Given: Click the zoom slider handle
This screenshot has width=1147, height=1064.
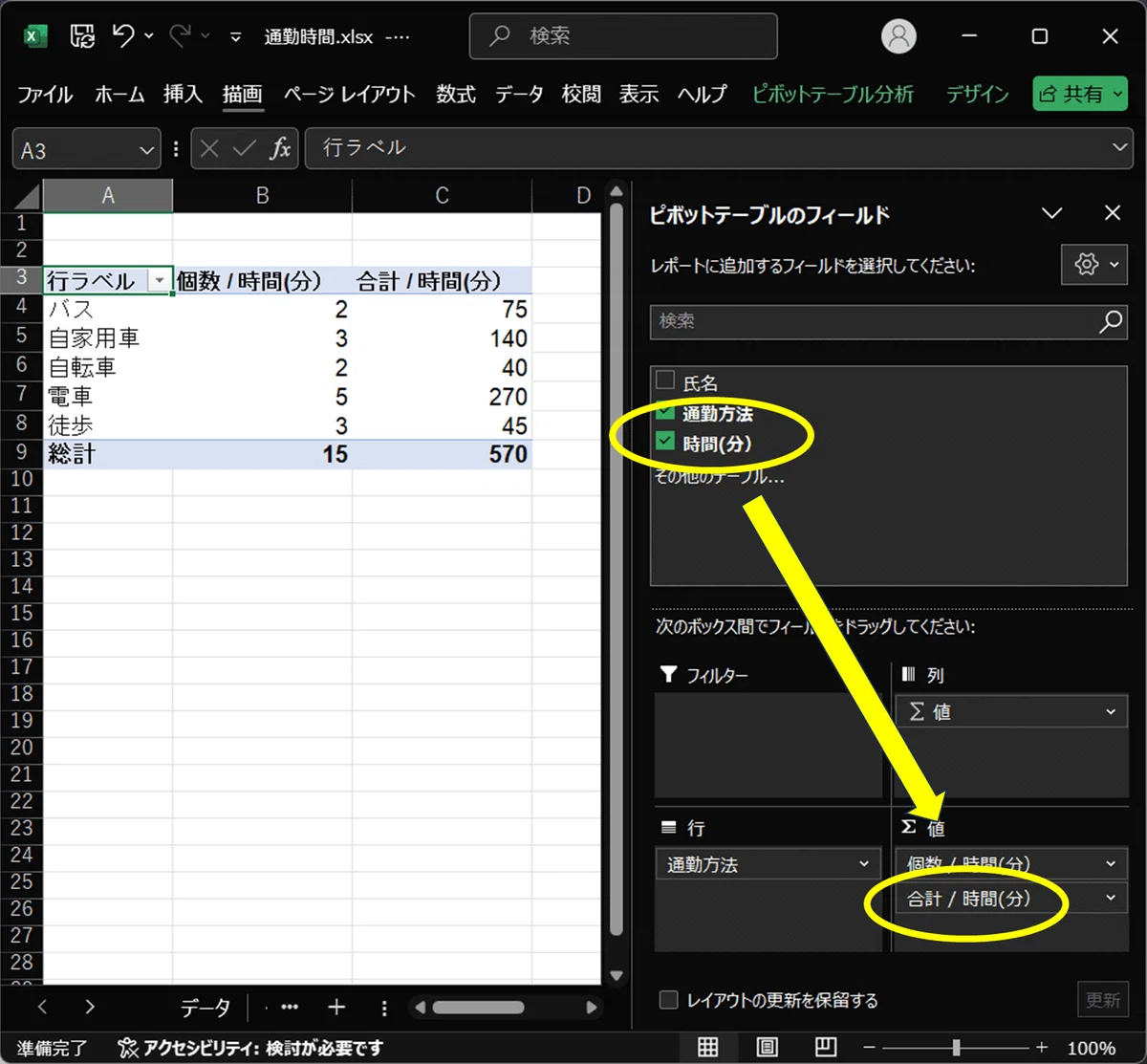Looking at the screenshot, I should [x=956, y=1048].
